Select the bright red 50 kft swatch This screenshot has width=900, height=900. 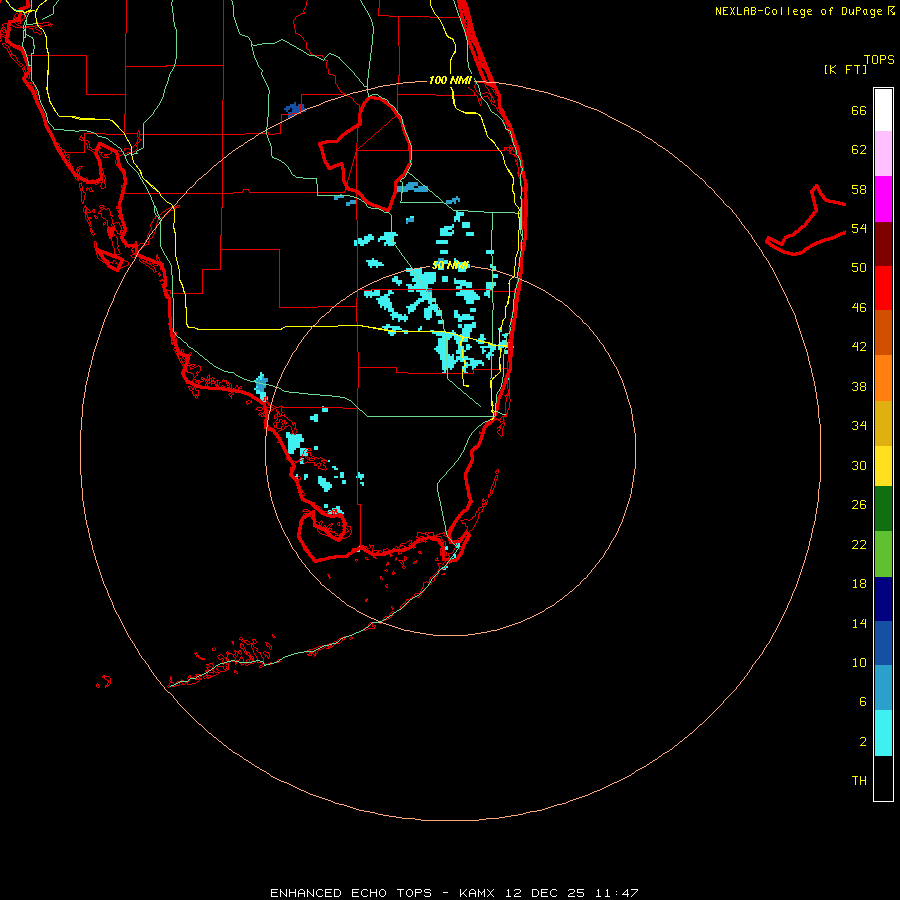tap(883, 288)
